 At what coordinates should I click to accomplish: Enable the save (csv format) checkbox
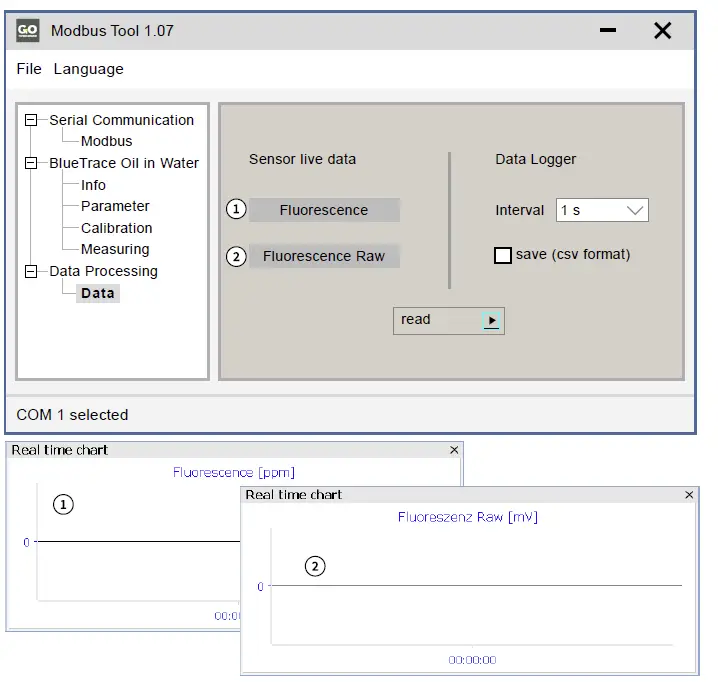[x=502, y=255]
